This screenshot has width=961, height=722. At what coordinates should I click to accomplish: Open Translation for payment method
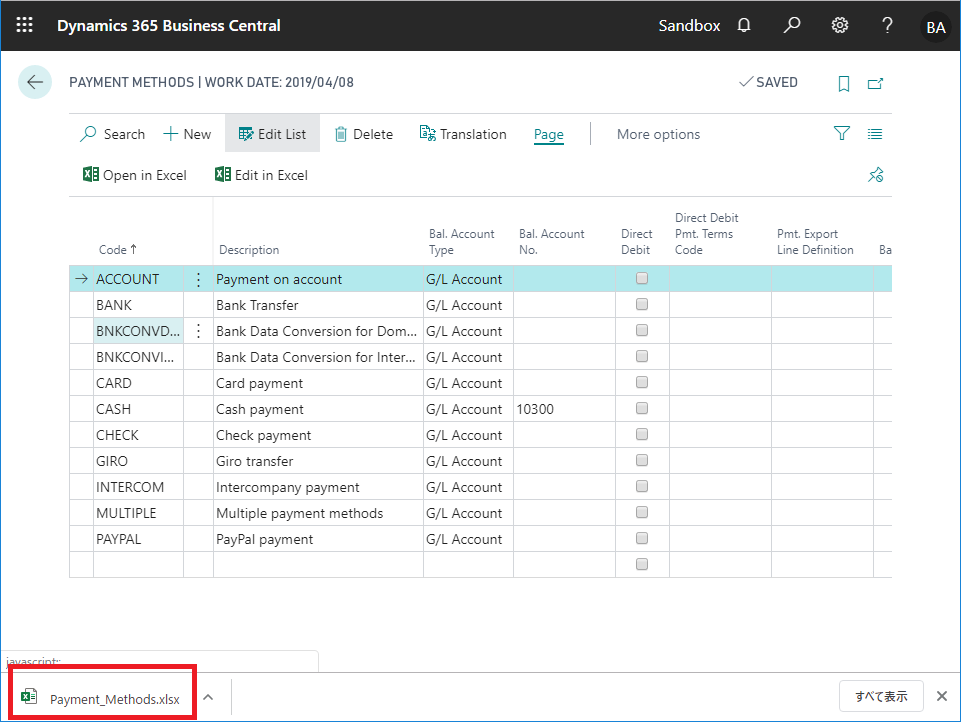463,134
